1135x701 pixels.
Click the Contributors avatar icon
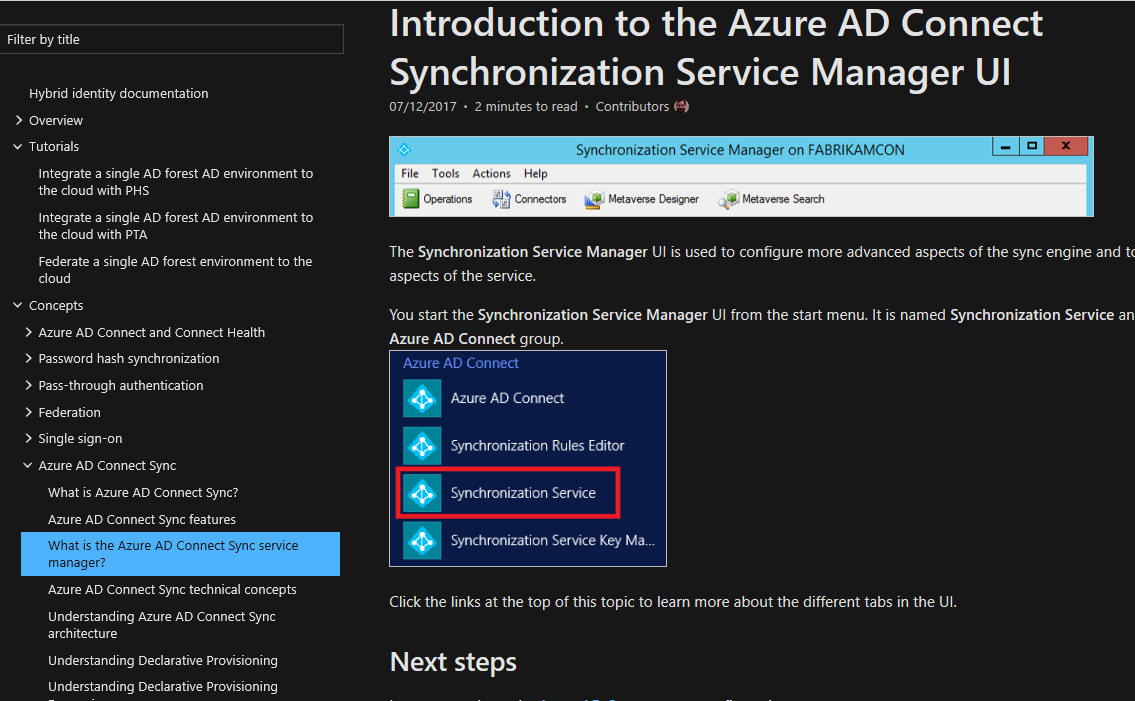[681, 106]
